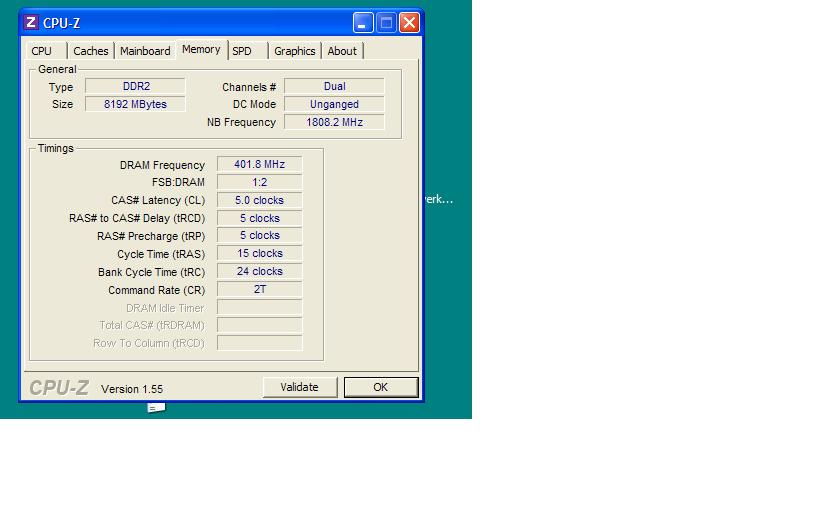The width and height of the screenshot is (840, 525).
Task: Click the DRAM Frequency 401.8 MHz value
Action: pos(260,164)
